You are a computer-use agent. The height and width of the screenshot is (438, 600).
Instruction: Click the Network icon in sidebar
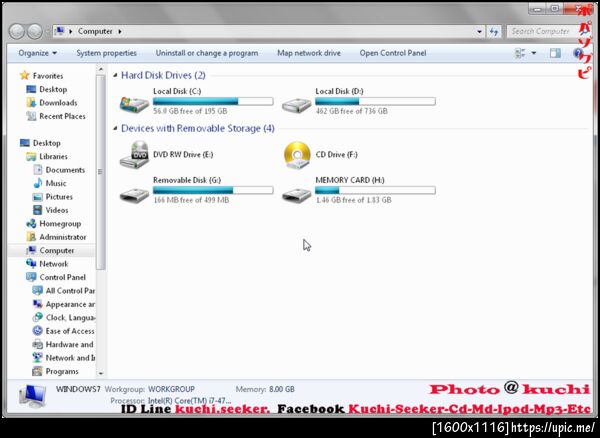click(31, 264)
